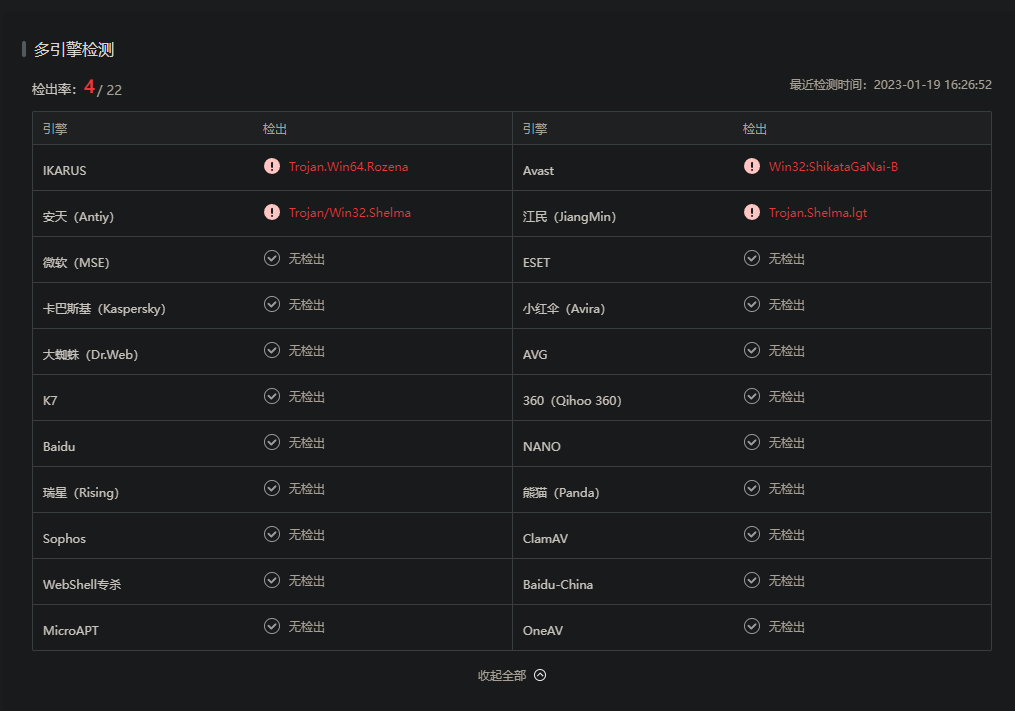The height and width of the screenshot is (711, 1015).
Task: Click Trojan.Win64.Rozena detection result
Action: 348,167
